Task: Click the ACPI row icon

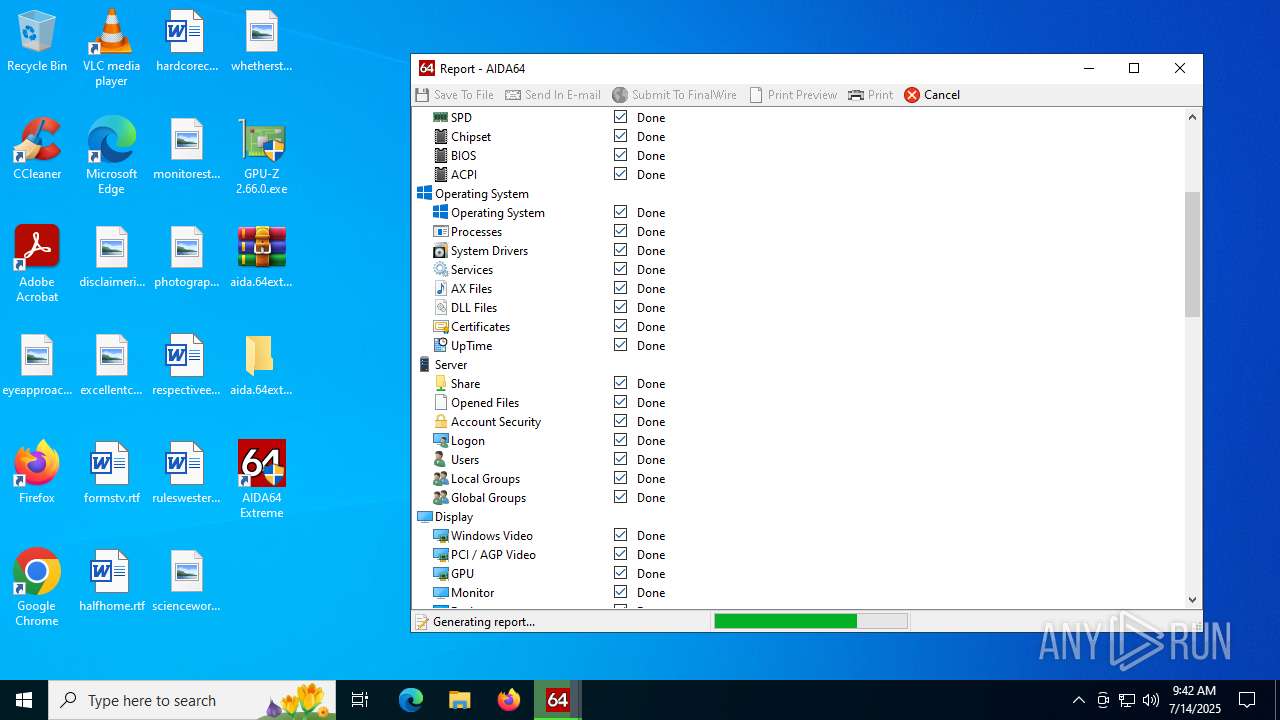Action: point(440,174)
